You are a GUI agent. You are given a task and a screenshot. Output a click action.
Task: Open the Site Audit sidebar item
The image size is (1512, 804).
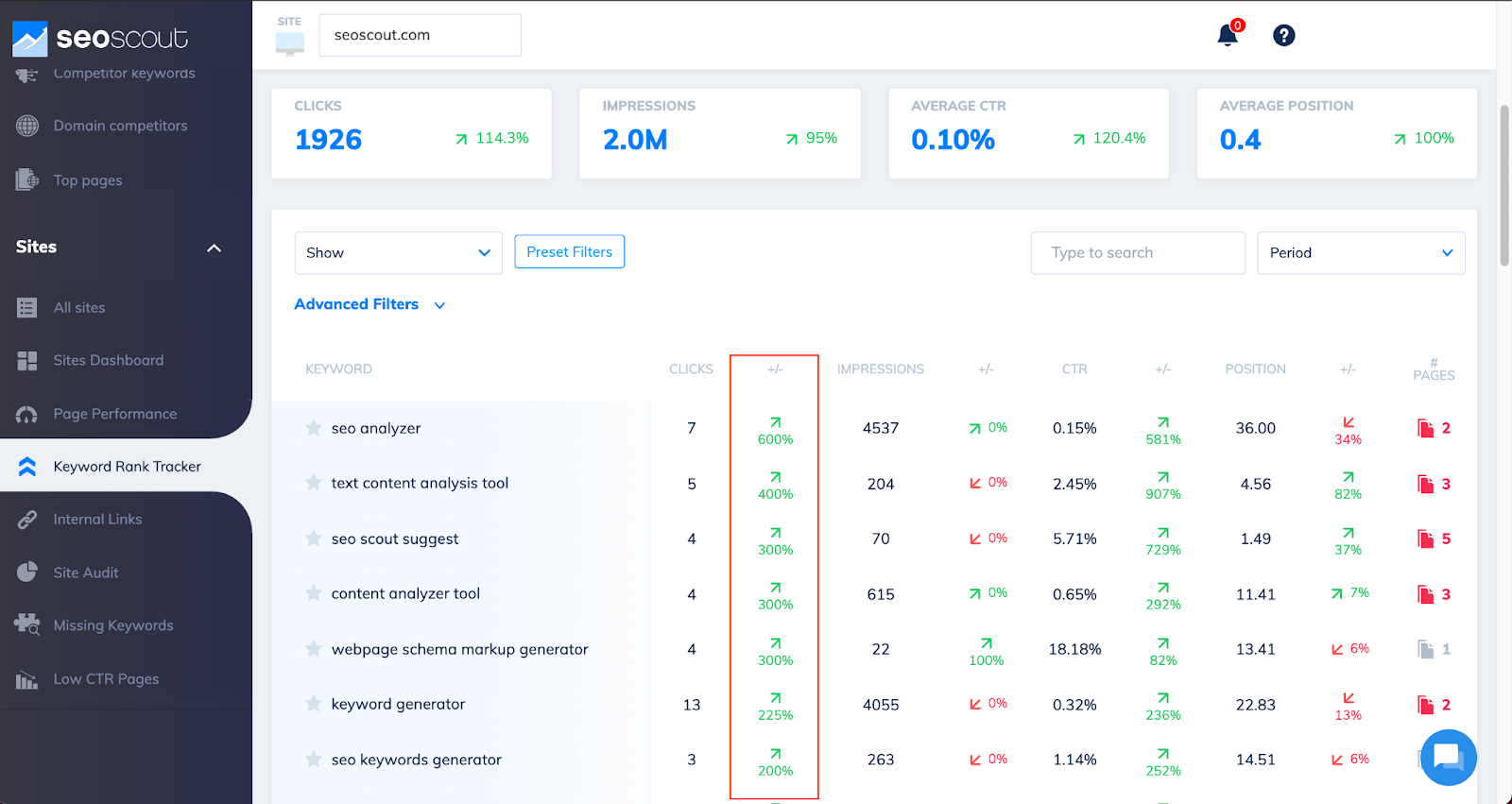[86, 573]
